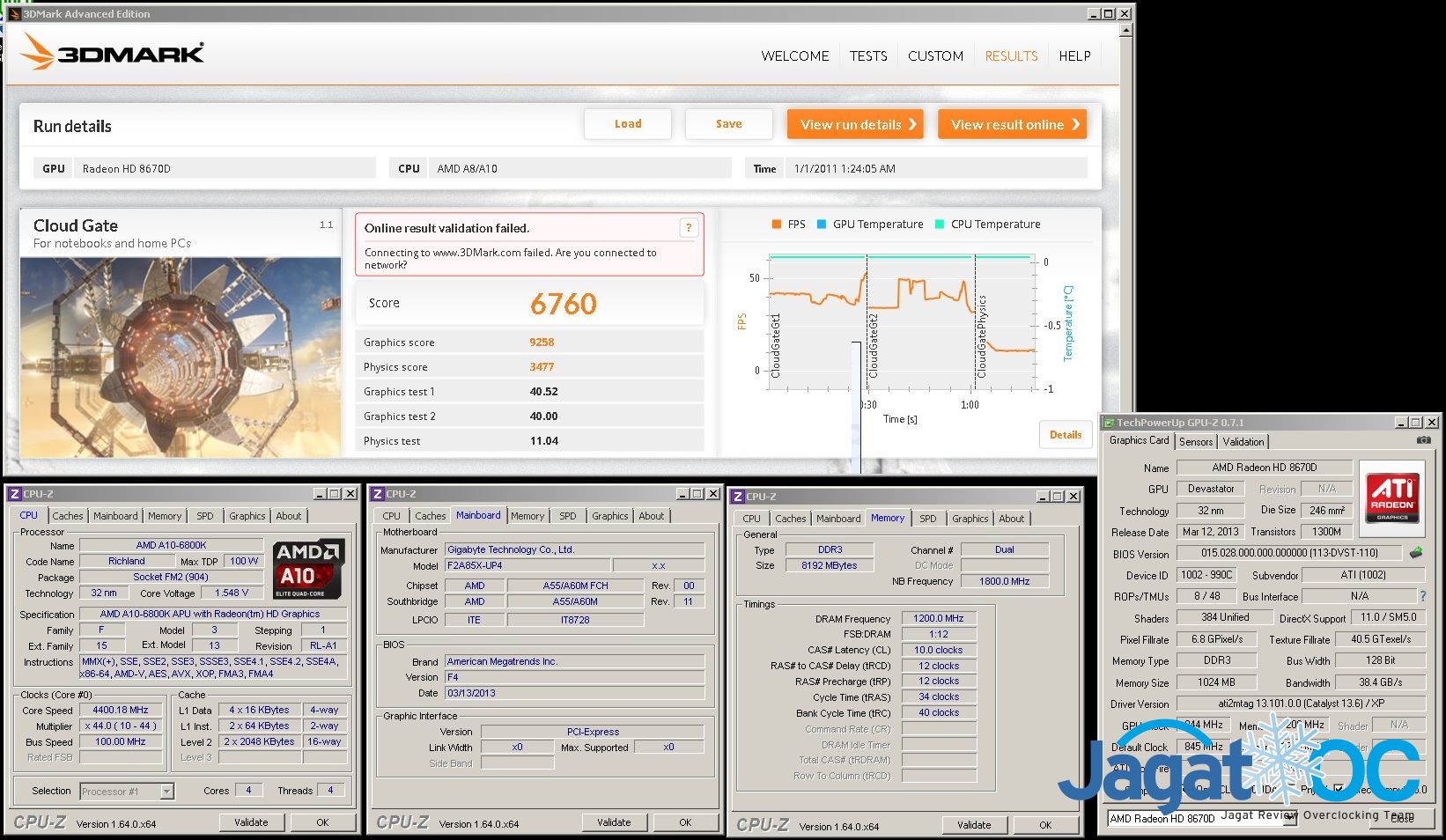The width and height of the screenshot is (1446, 840).
Task: Click the GPU-Z camera screenshot icon
Action: pyautogui.click(x=1423, y=440)
